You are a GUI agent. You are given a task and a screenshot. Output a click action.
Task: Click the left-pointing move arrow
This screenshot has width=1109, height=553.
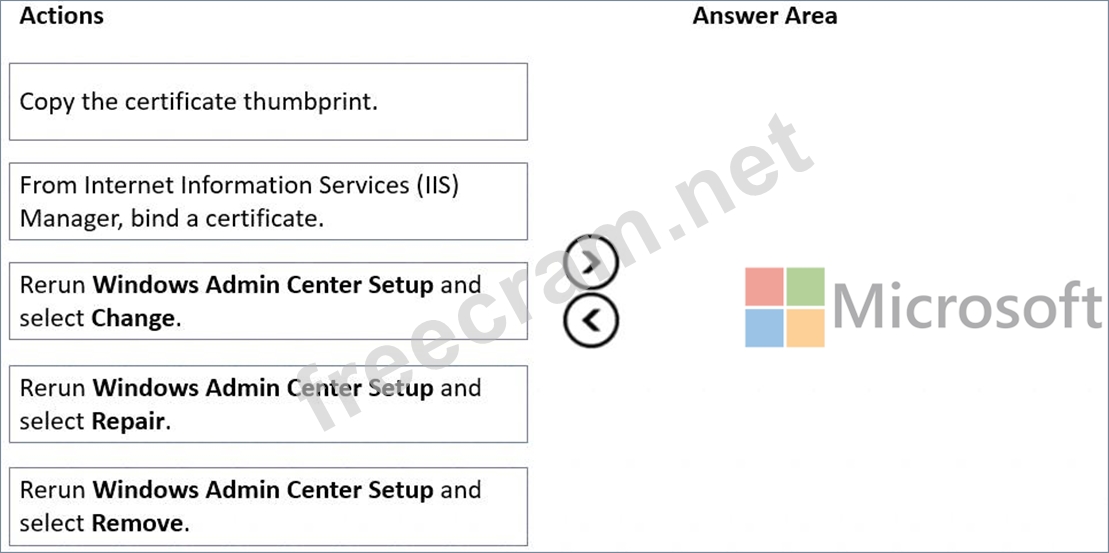(591, 320)
